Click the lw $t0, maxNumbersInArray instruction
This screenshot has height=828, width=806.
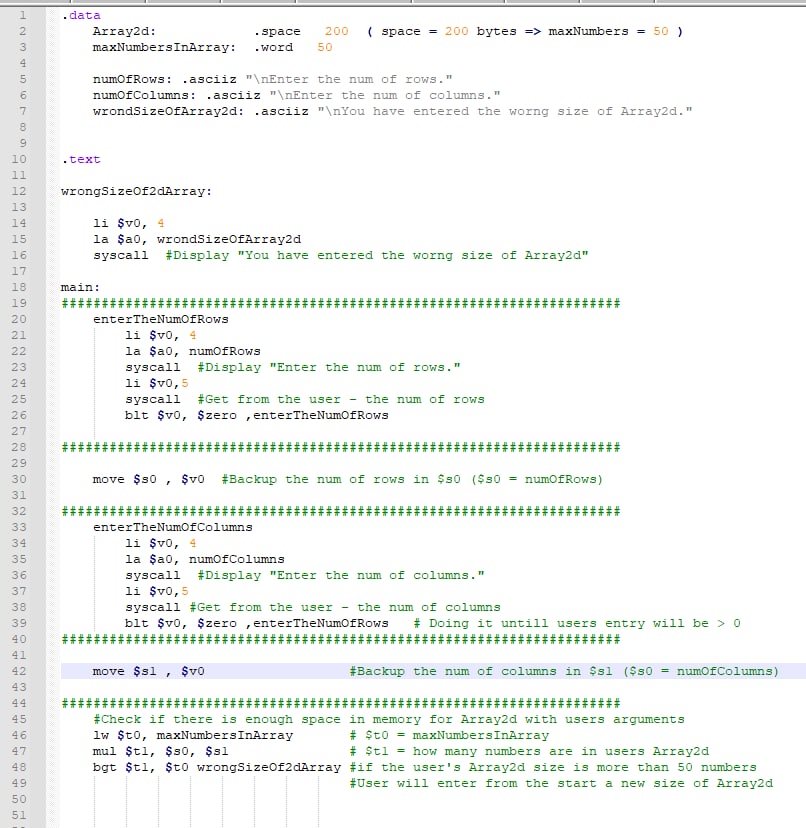tap(193, 735)
